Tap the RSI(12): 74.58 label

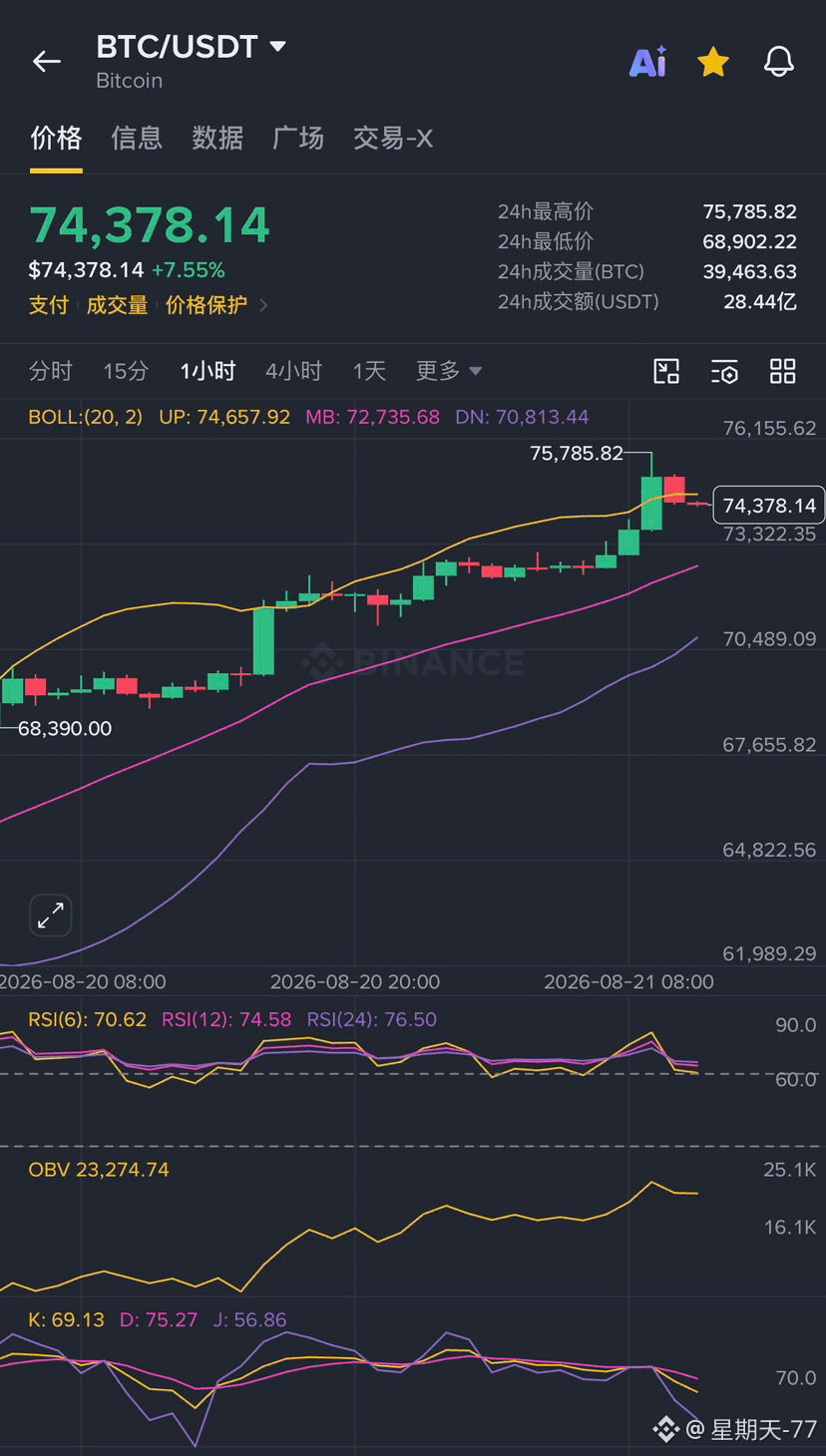tap(226, 1019)
